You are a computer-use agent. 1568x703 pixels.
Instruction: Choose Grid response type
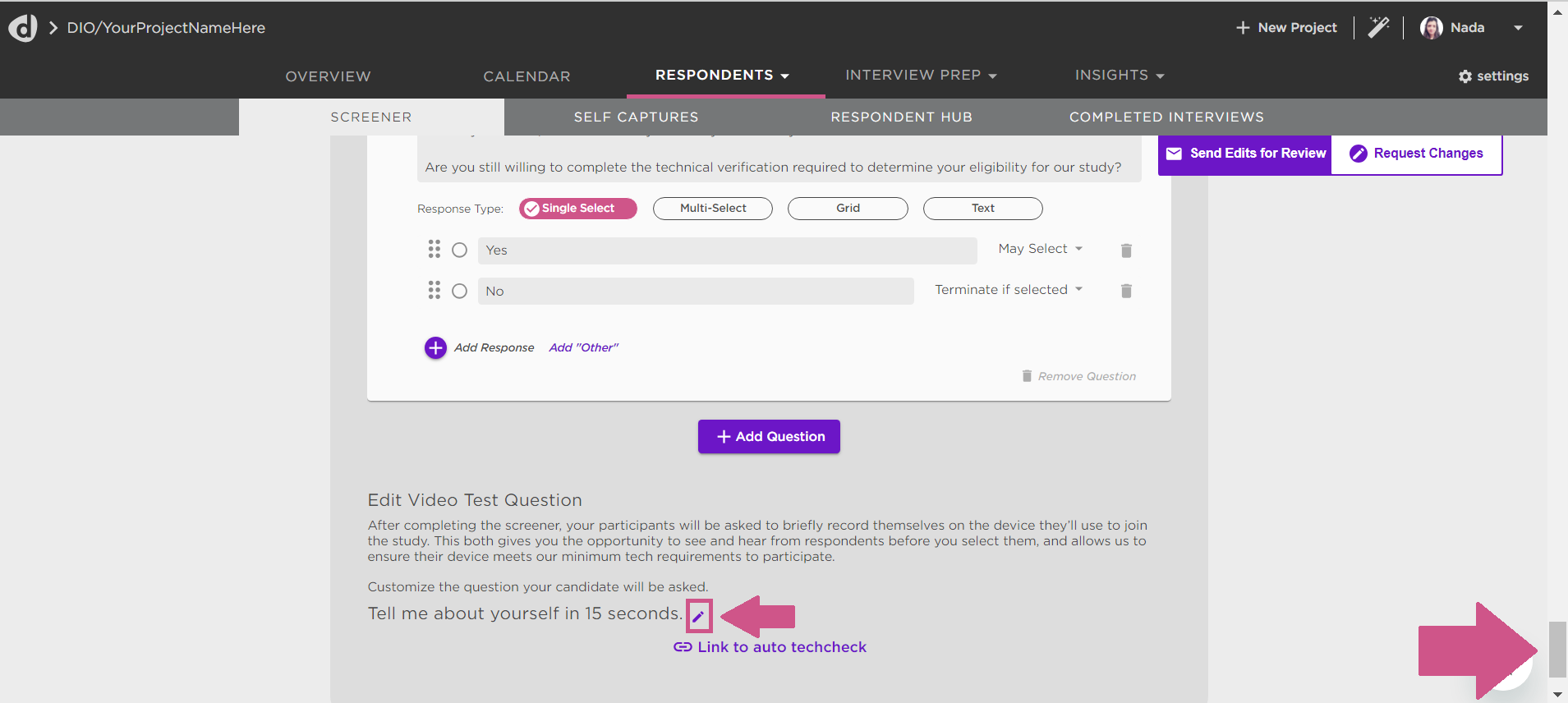848,209
